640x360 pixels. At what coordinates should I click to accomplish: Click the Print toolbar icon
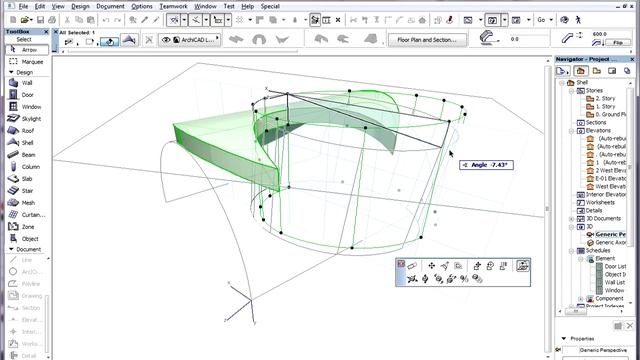[52, 20]
